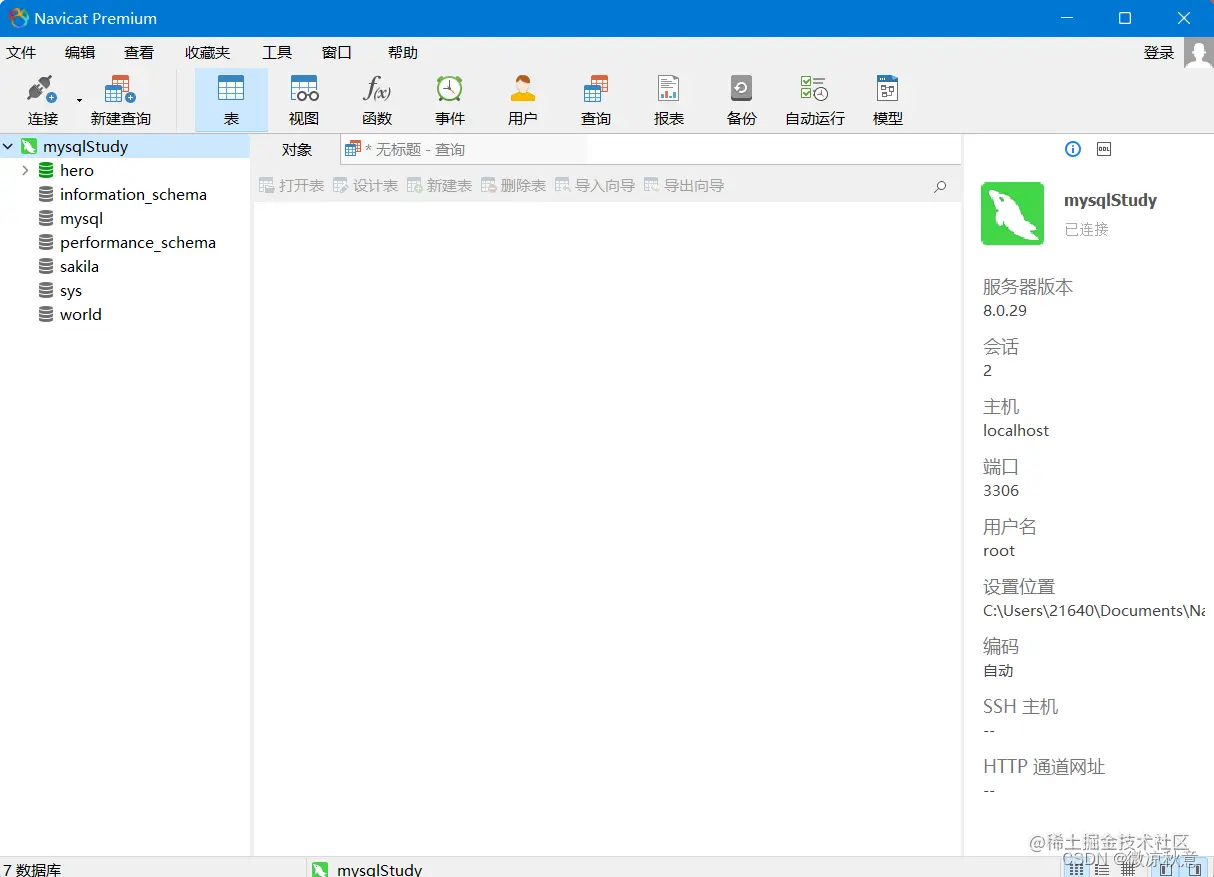Image resolution: width=1214 pixels, height=877 pixels.
Task: Open the 工具 menu
Action: [x=277, y=53]
